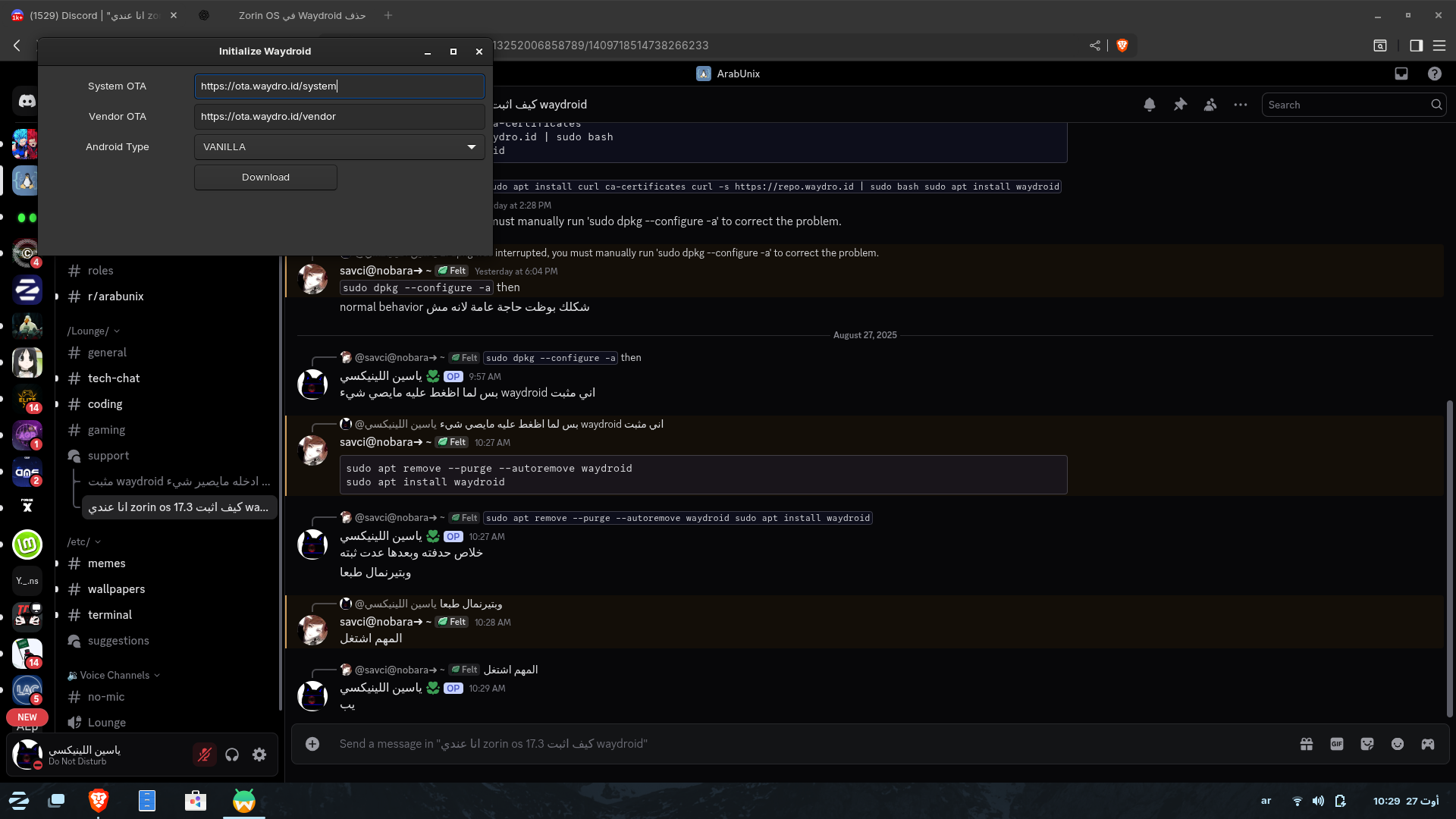Open Discord help question mark icon

tap(1434, 74)
